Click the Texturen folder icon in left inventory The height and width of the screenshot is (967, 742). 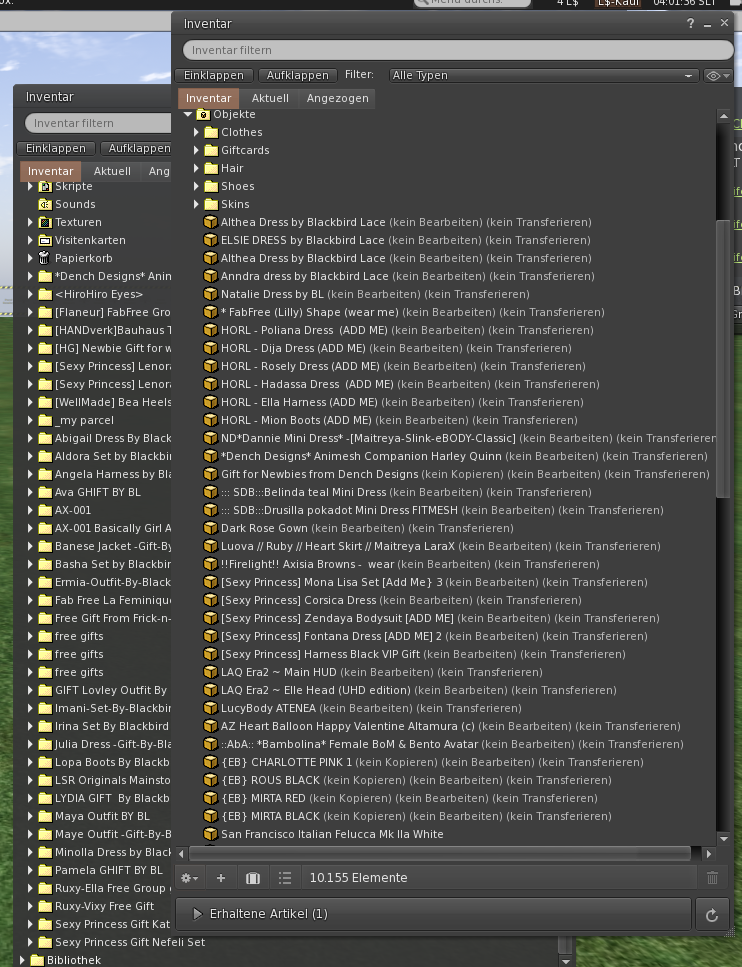(x=44, y=222)
